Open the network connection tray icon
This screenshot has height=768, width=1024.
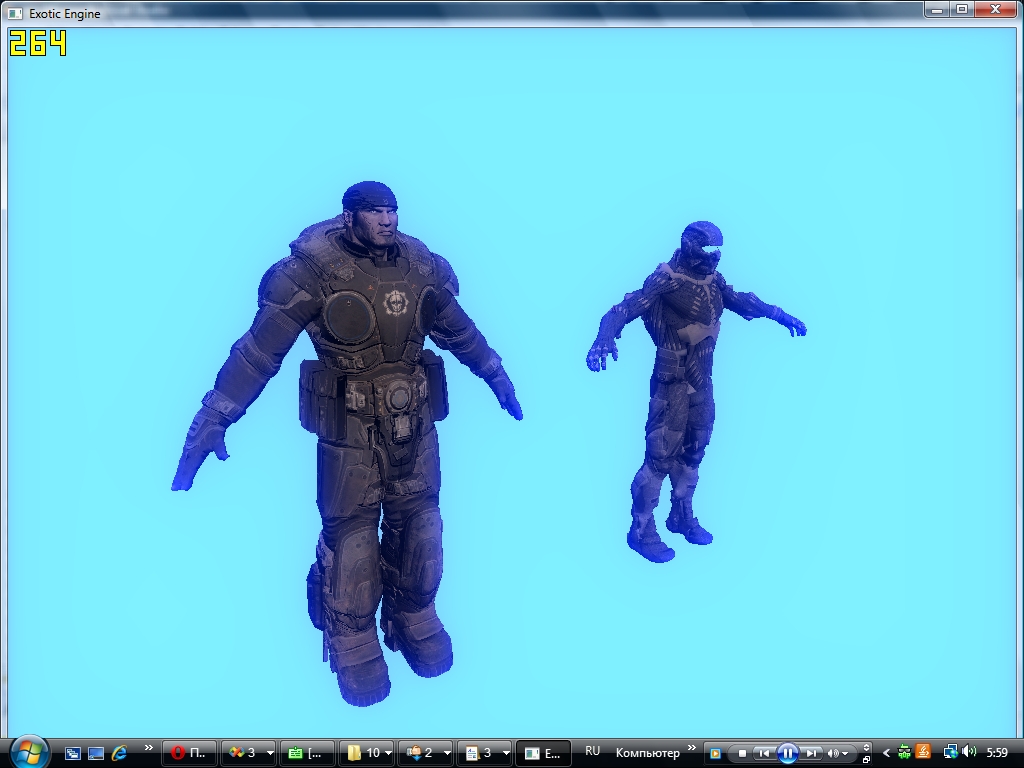[951, 753]
